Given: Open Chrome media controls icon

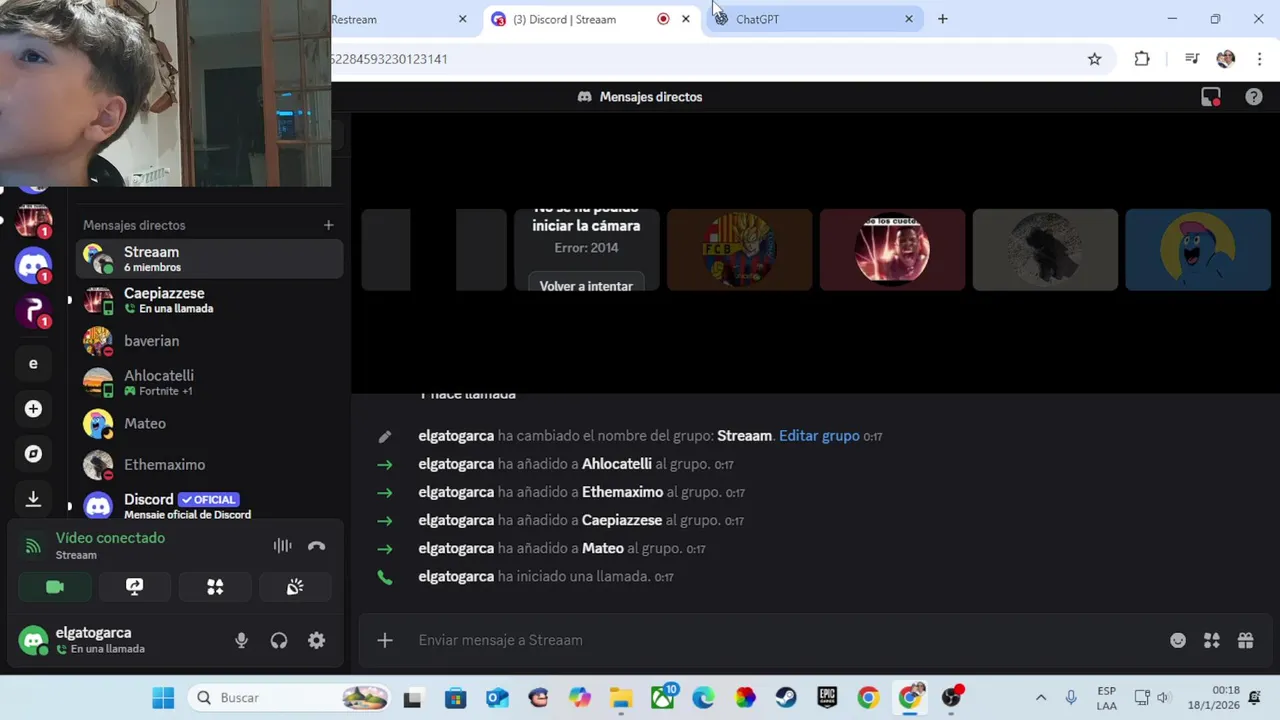Looking at the screenshot, I should 1191,59.
